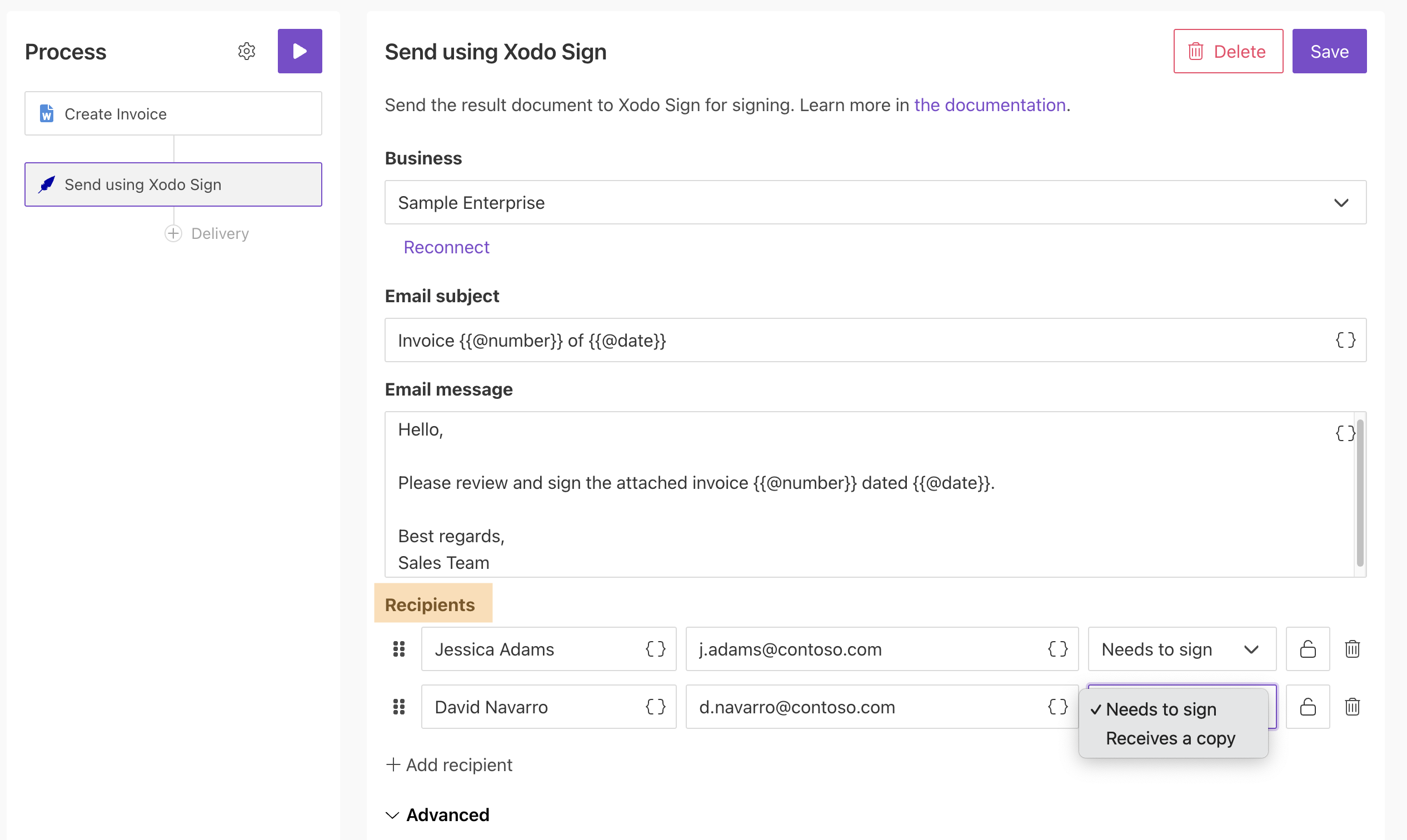Grab drag handle for Jessica Adams row
Viewport: 1407px width, 840px height.
point(398,649)
